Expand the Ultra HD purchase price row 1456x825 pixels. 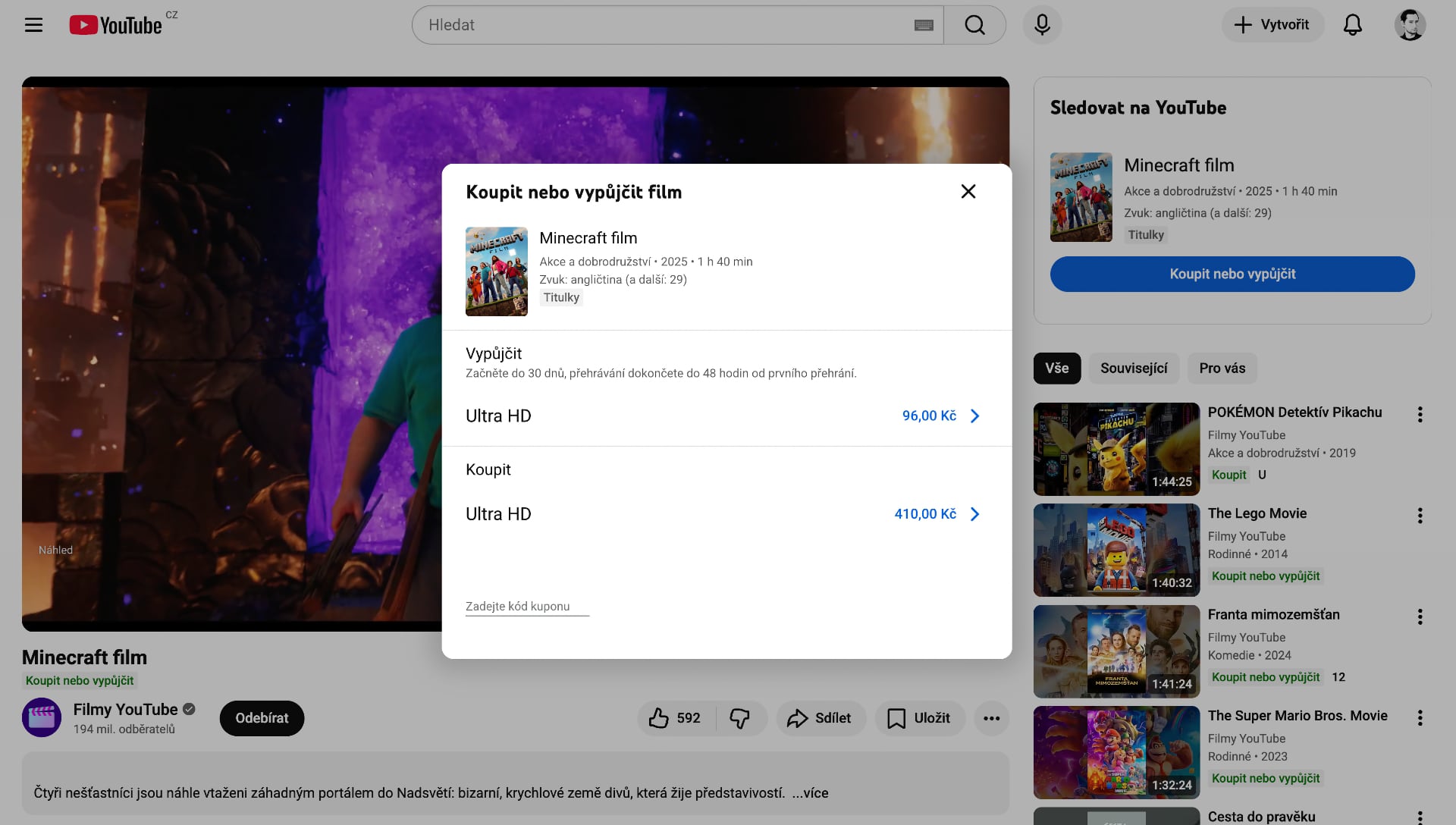[974, 514]
